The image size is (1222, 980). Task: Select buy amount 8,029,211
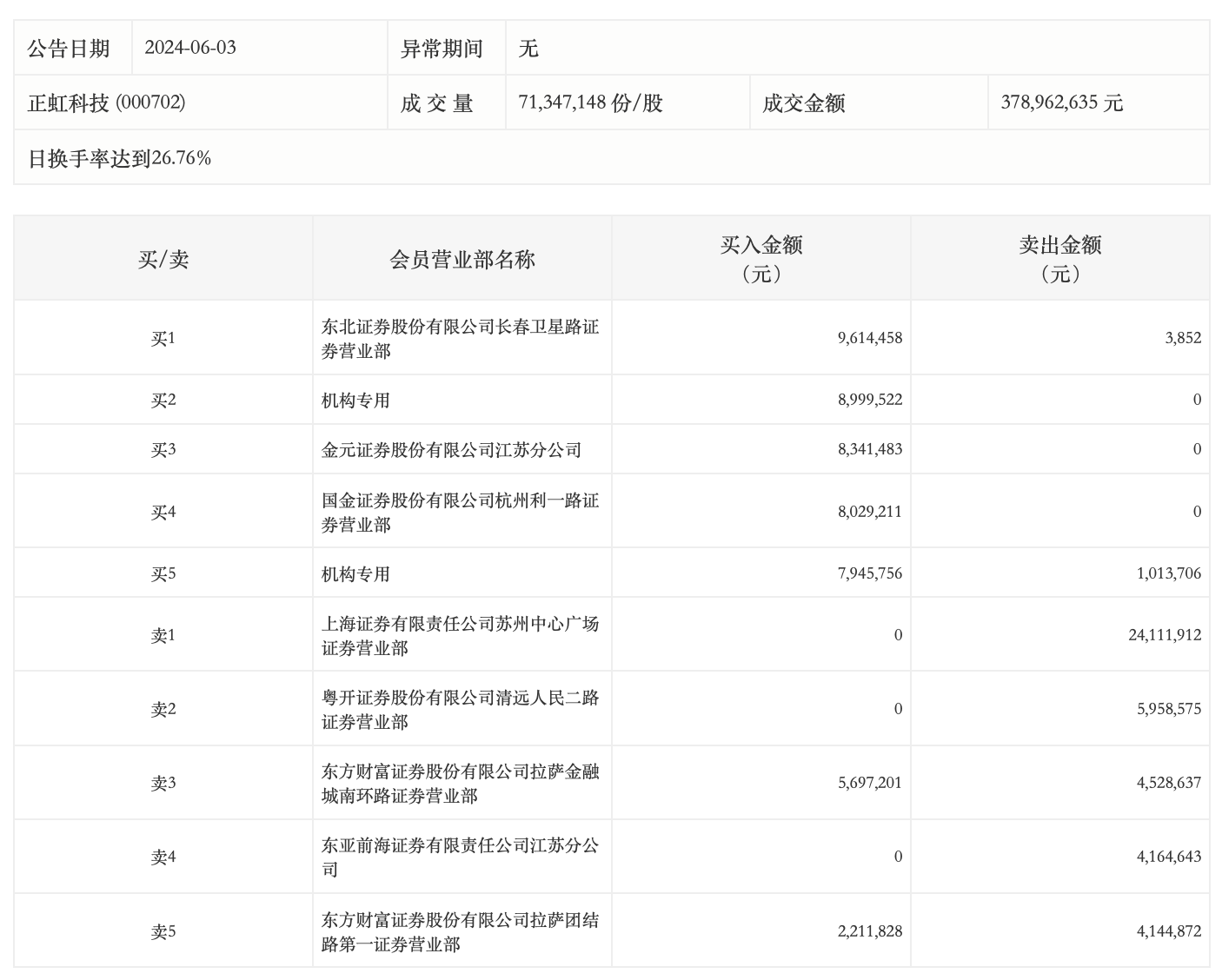tap(870, 512)
